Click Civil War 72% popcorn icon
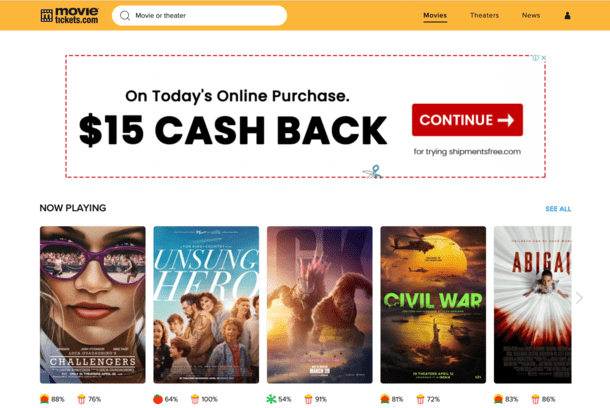610x408 pixels. (x=420, y=399)
